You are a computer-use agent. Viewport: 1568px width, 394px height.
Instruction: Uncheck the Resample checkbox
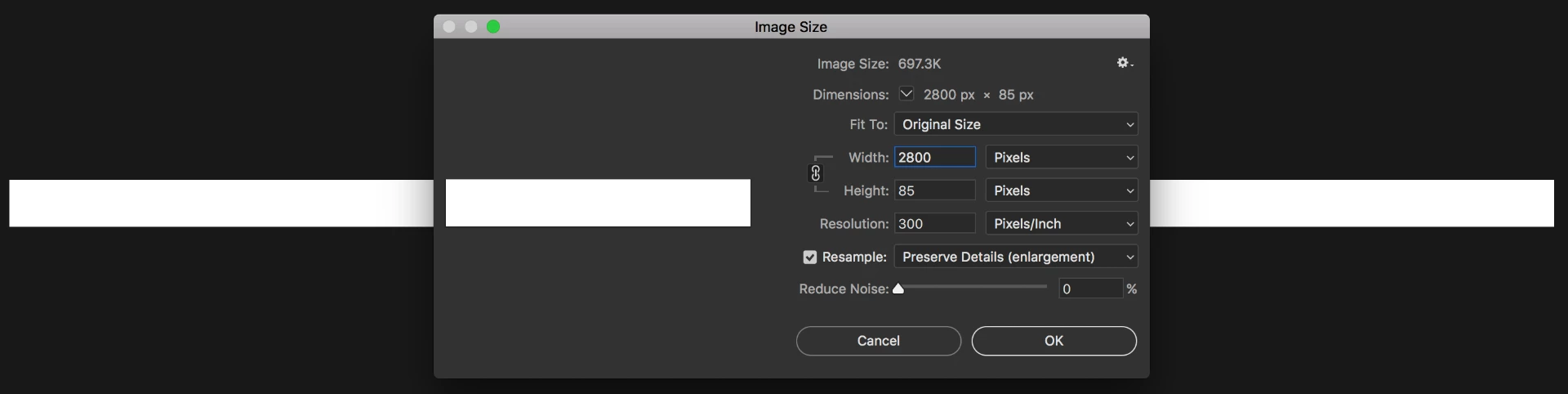point(809,257)
